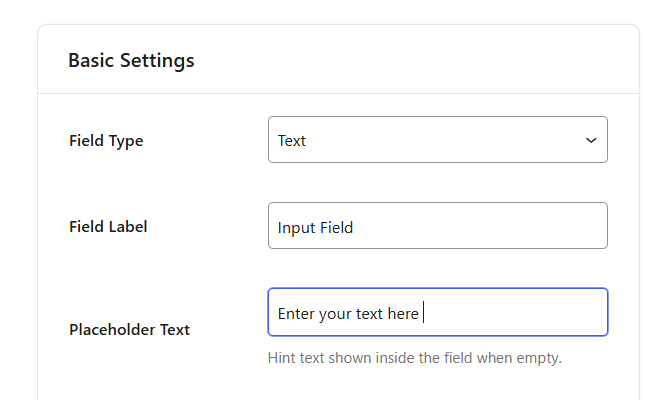
Task: Click the word 'Enter' in placeholder input
Action: click(x=296, y=314)
